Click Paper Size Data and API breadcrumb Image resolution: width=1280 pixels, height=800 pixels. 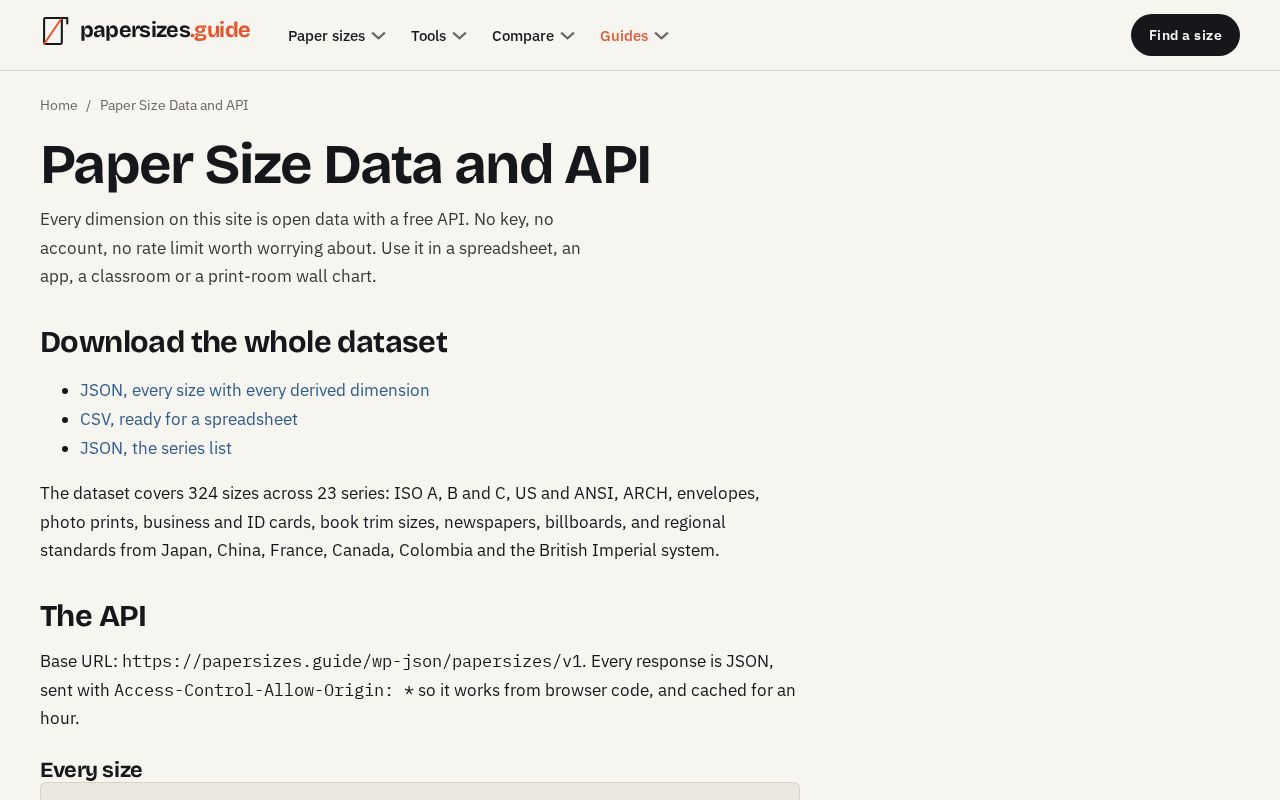click(174, 105)
